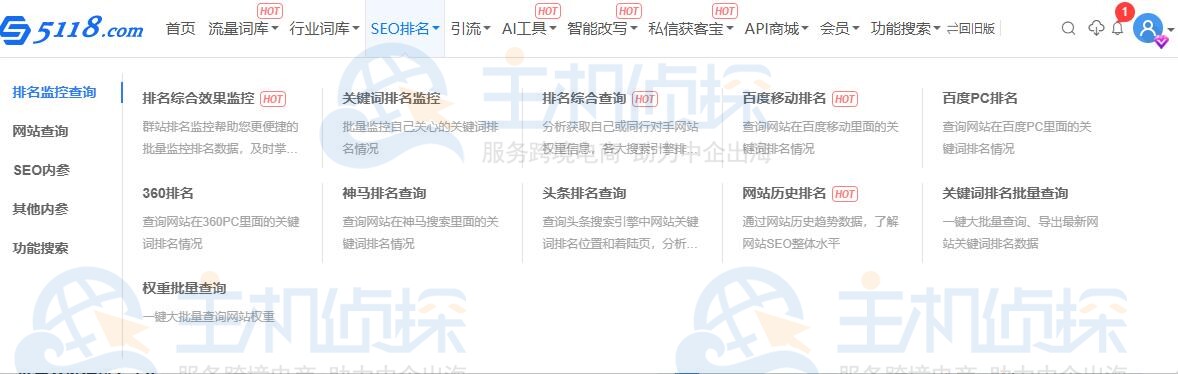Click the HOT badge beside 排名综合查询
Image resolution: width=1178 pixels, height=374 pixels.
645,99
